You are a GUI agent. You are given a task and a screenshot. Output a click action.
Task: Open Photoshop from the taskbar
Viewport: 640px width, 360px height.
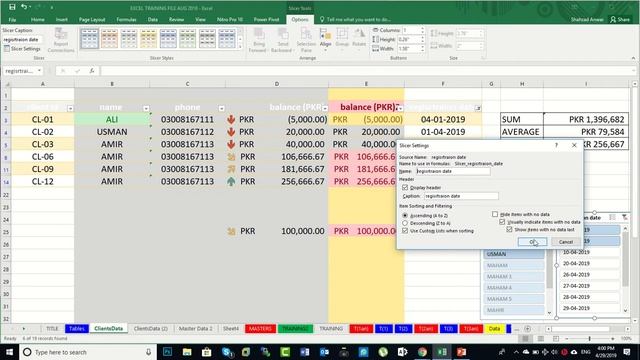click(167, 352)
